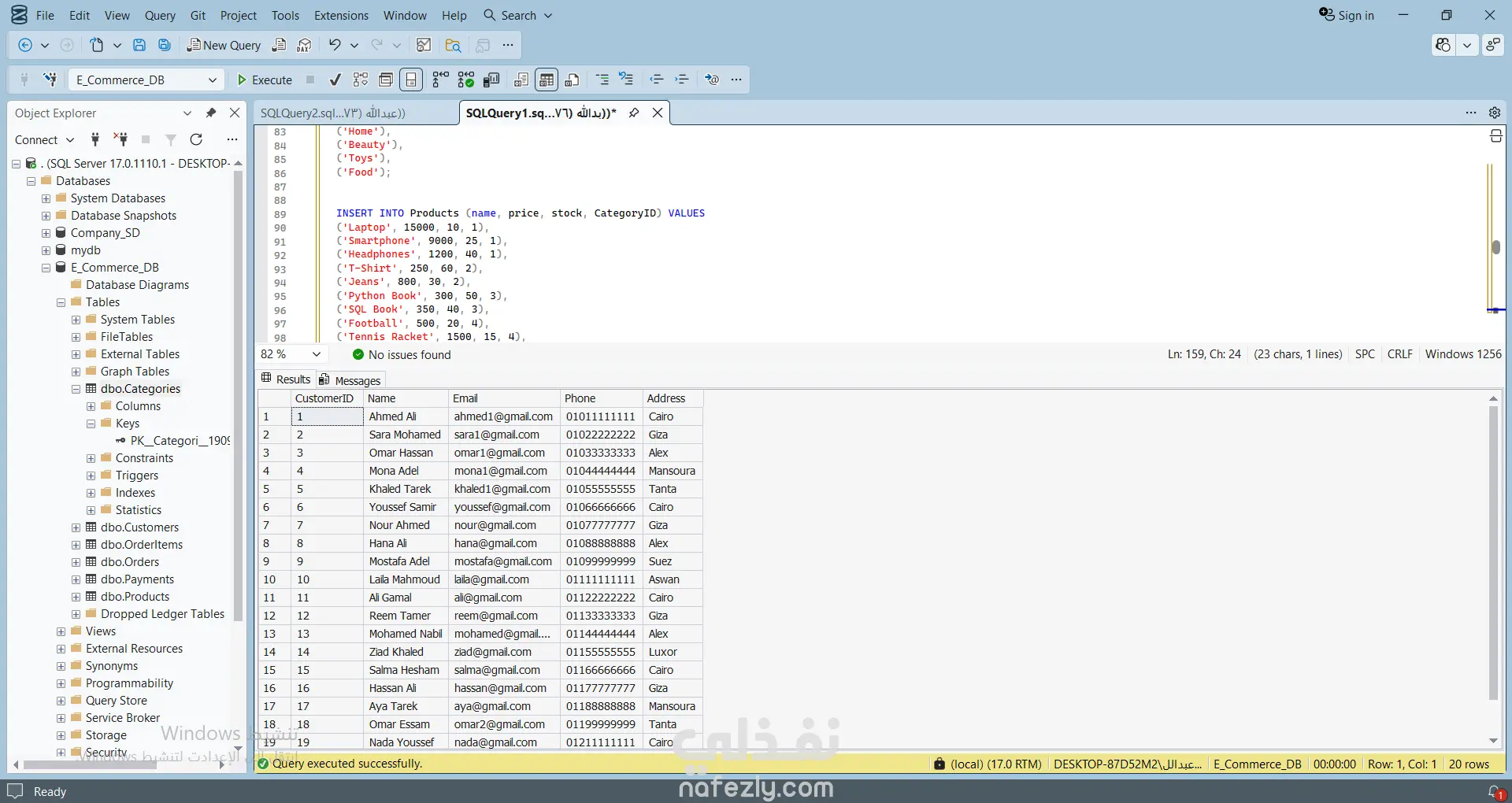Open the E_Commerce_DB database dropdown
Image resolution: width=1512 pixels, height=803 pixels.
[x=146, y=80]
